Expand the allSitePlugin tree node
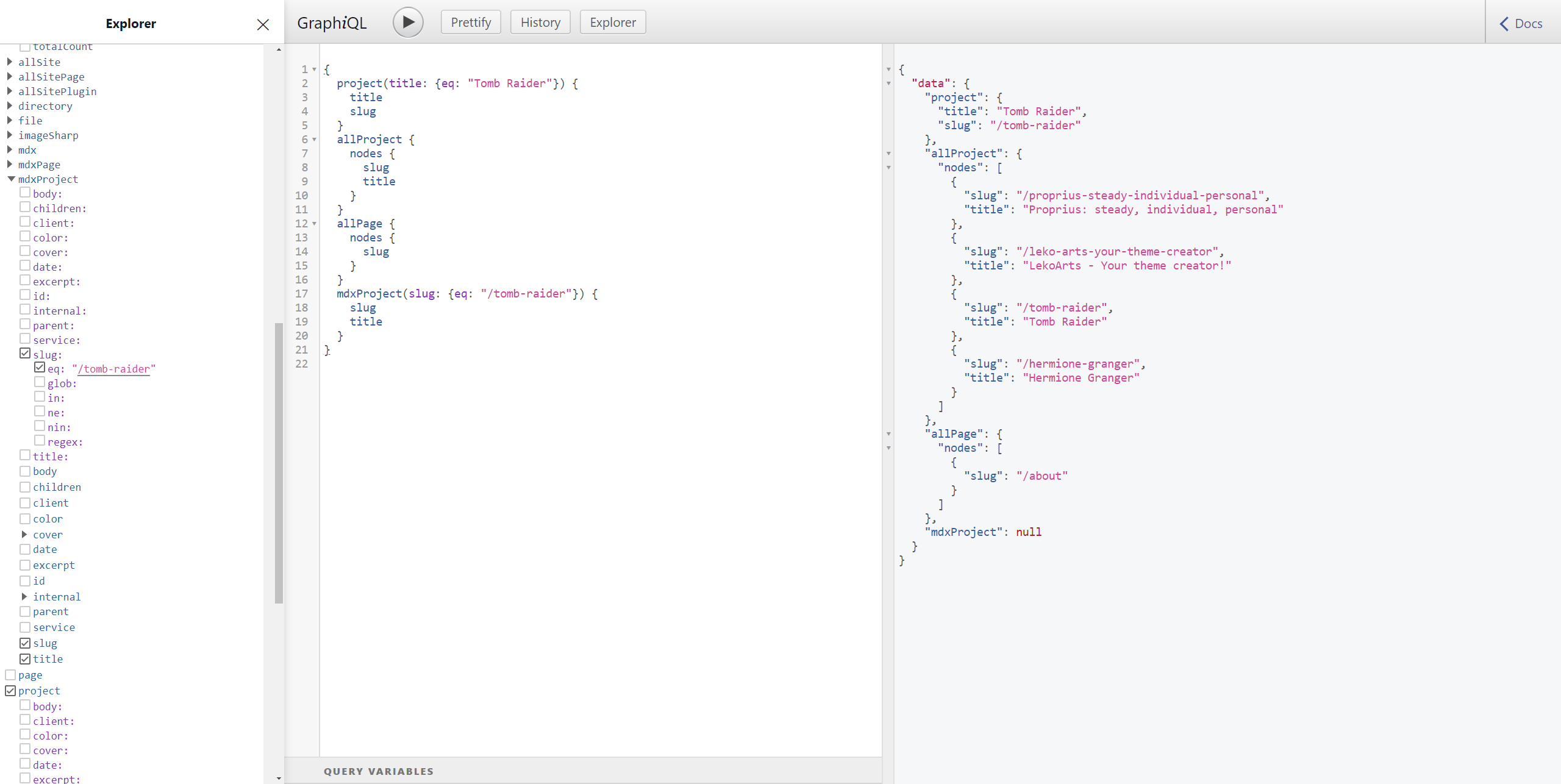Viewport: 1561px width, 784px height. coord(10,91)
